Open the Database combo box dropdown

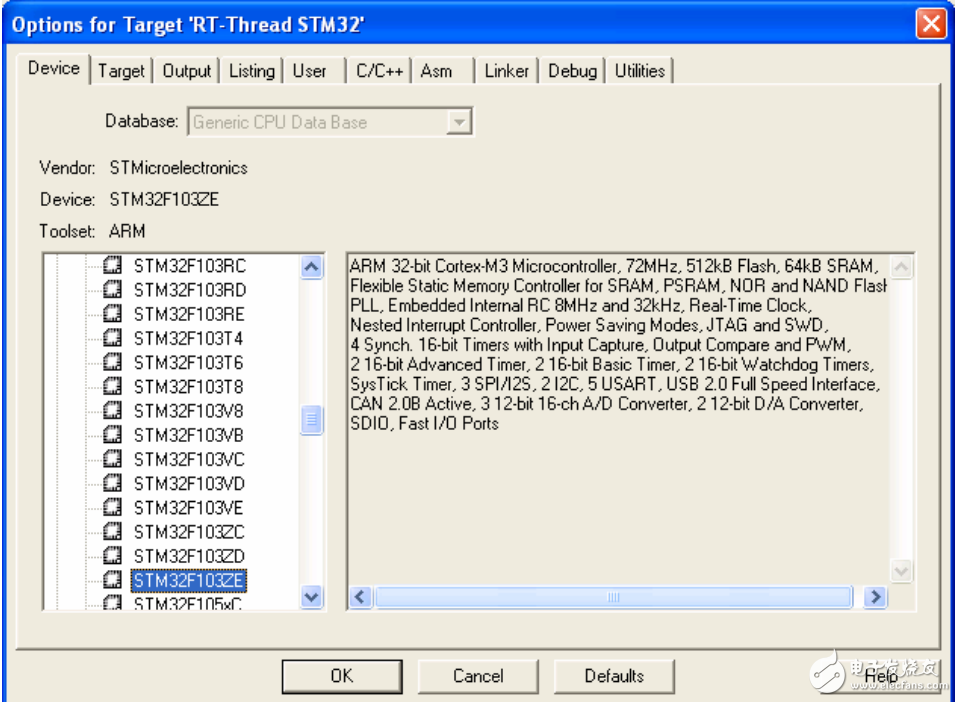[x=458, y=120]
